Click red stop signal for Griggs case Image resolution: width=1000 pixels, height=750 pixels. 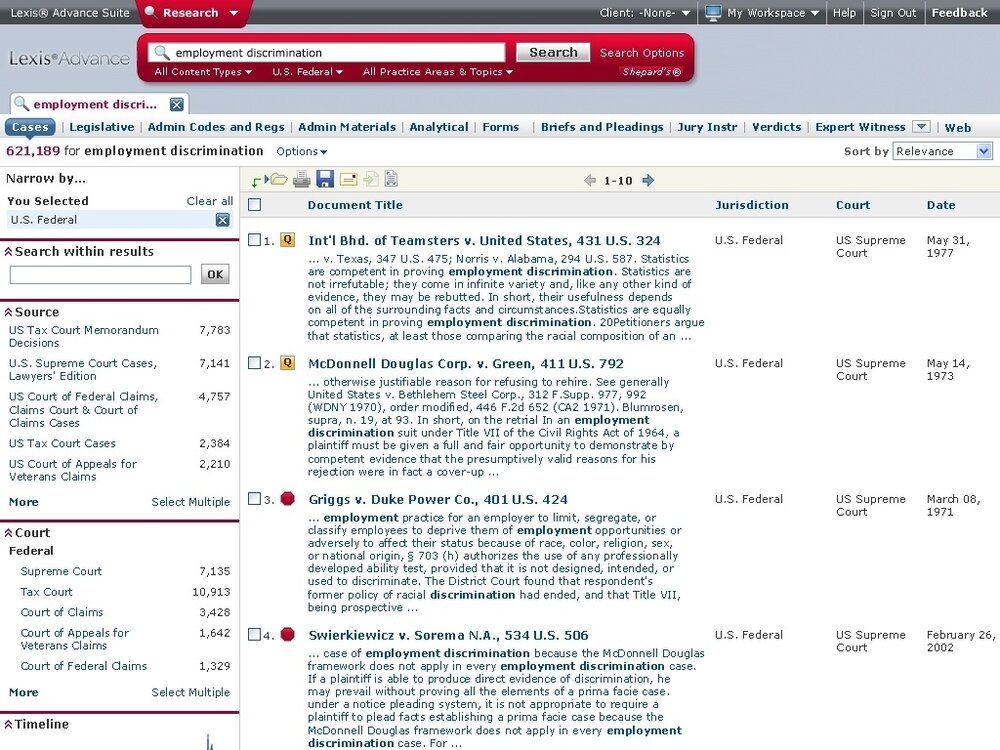(288, 499)
